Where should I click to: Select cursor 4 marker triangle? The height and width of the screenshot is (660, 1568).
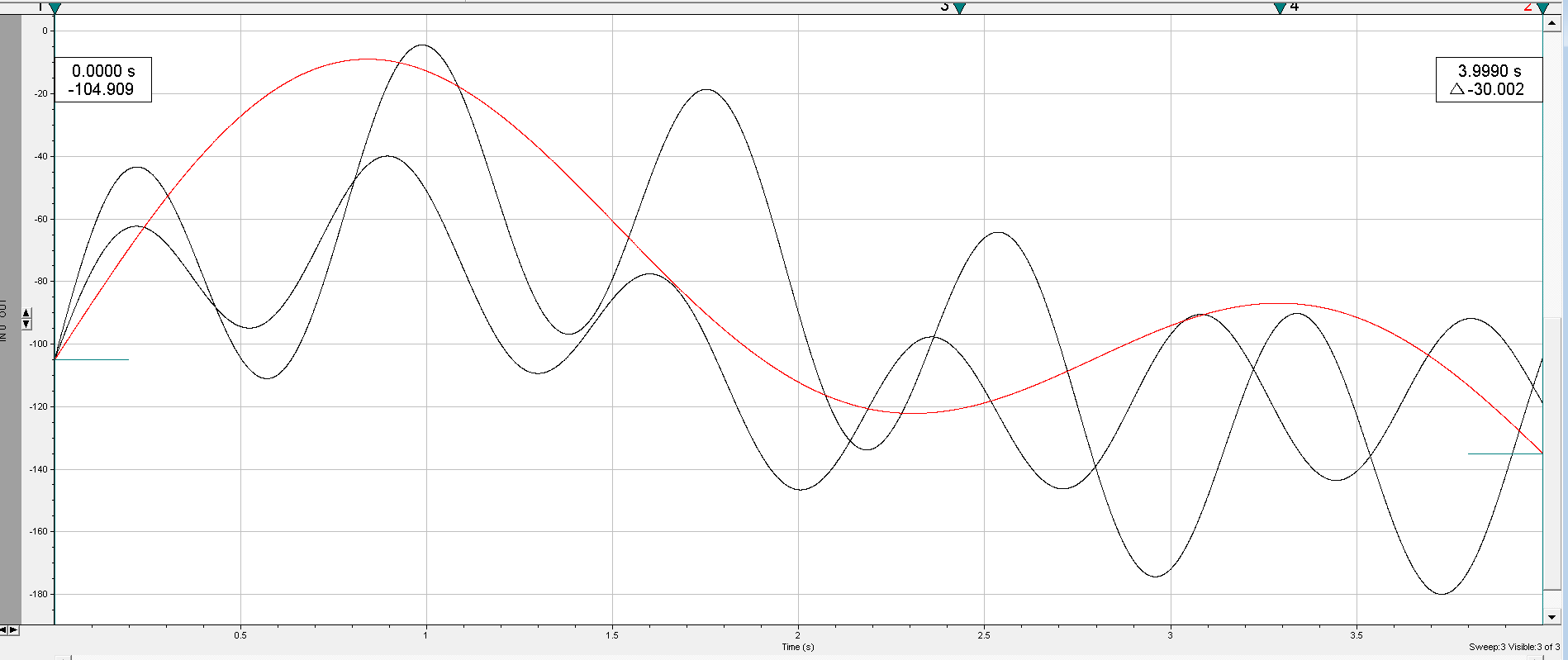tap(1280, 8)
